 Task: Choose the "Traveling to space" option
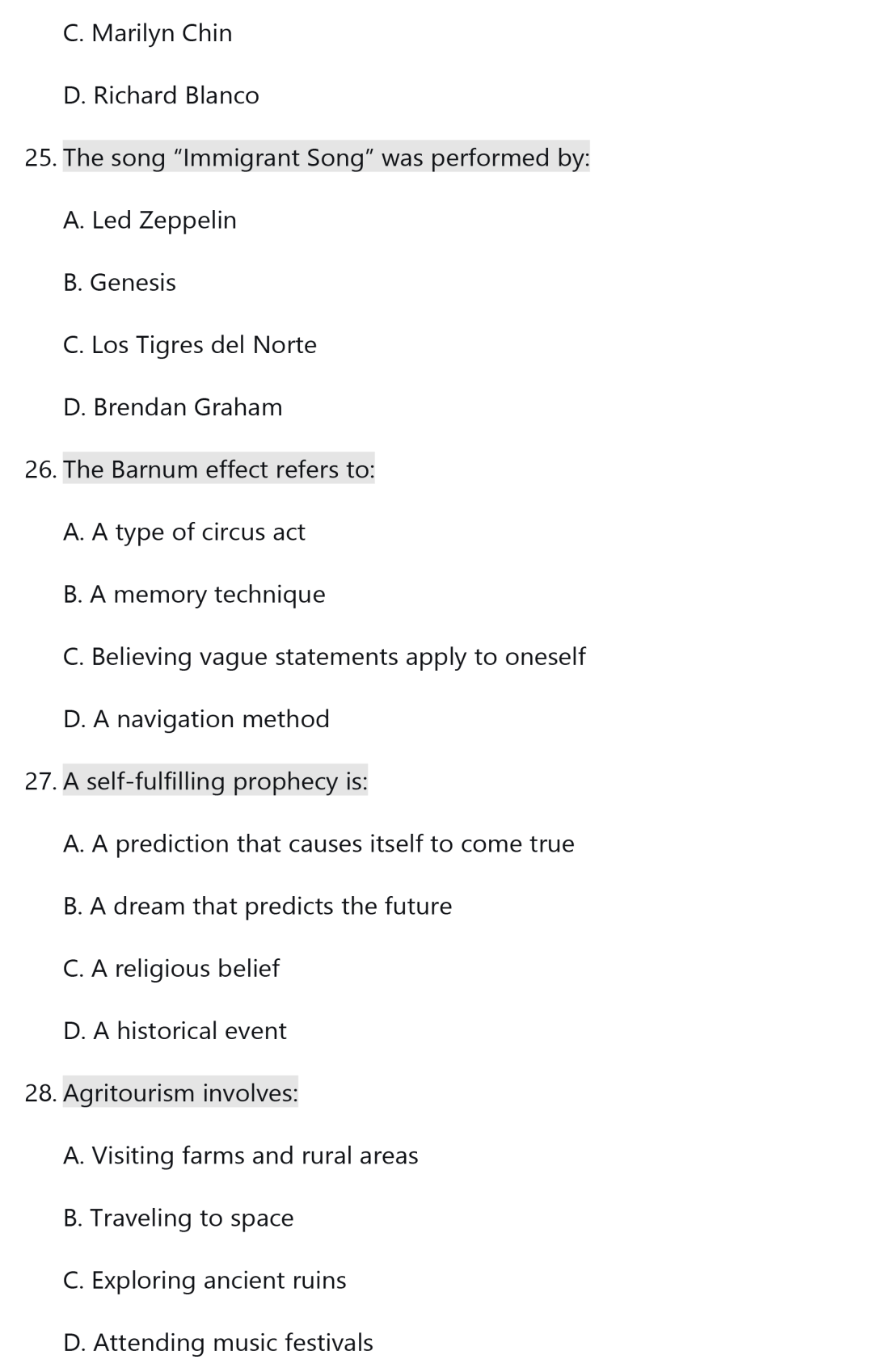[178, 1218]
